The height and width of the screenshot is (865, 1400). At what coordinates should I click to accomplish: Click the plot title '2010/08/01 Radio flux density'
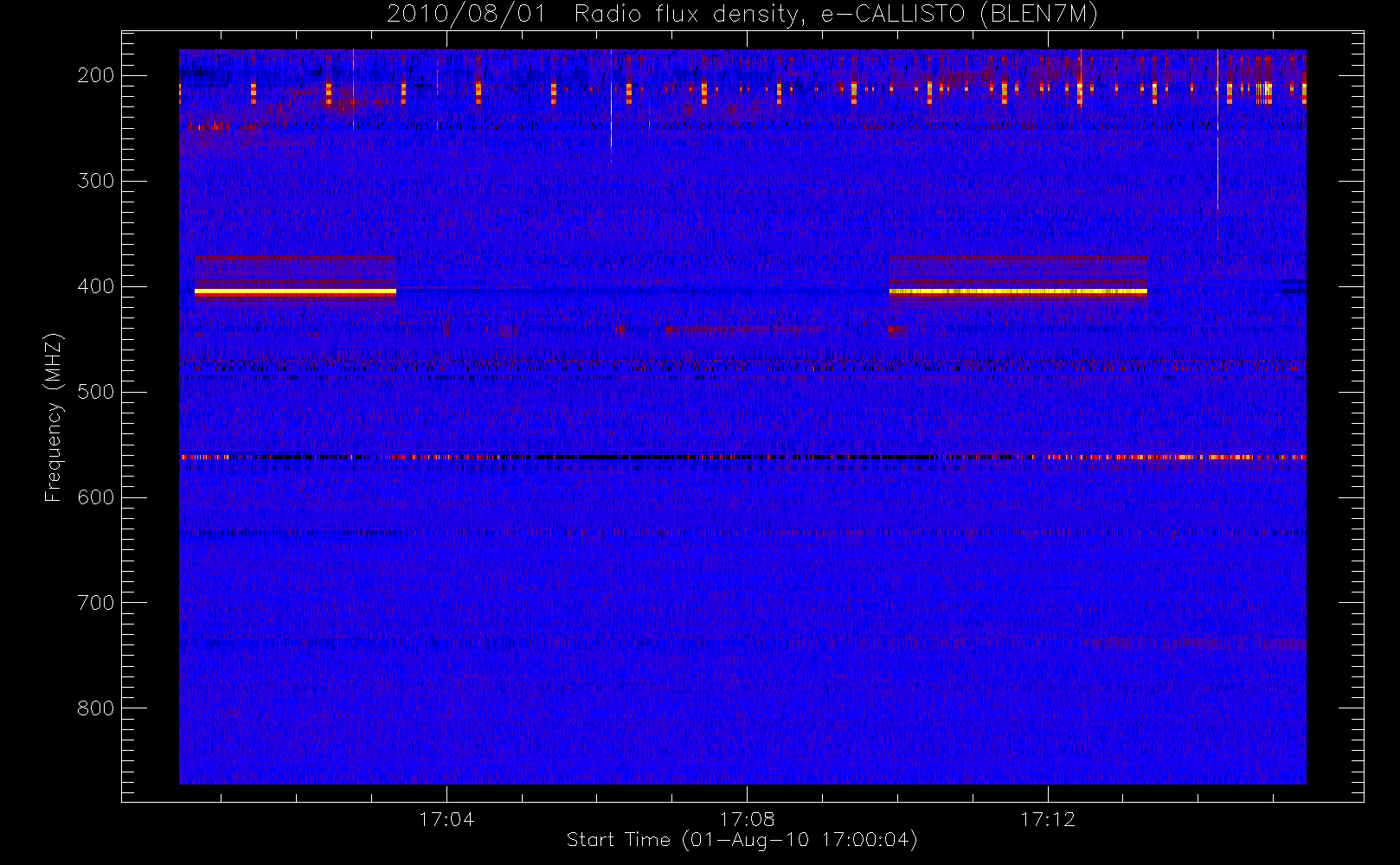point(742,15)
